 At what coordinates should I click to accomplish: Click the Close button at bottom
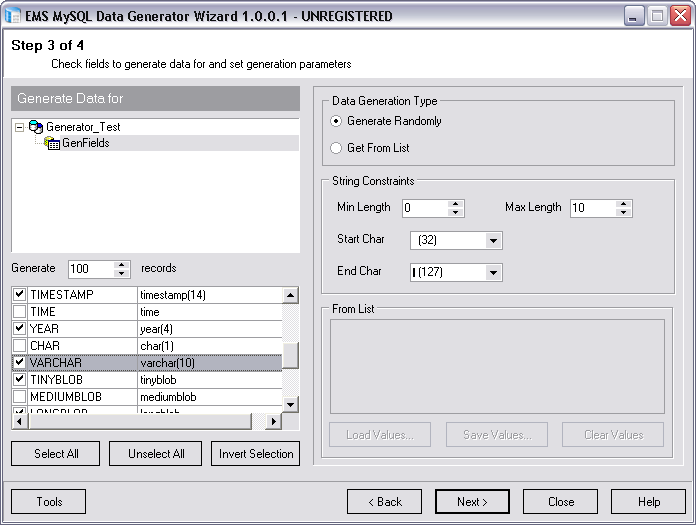point(561,502)
